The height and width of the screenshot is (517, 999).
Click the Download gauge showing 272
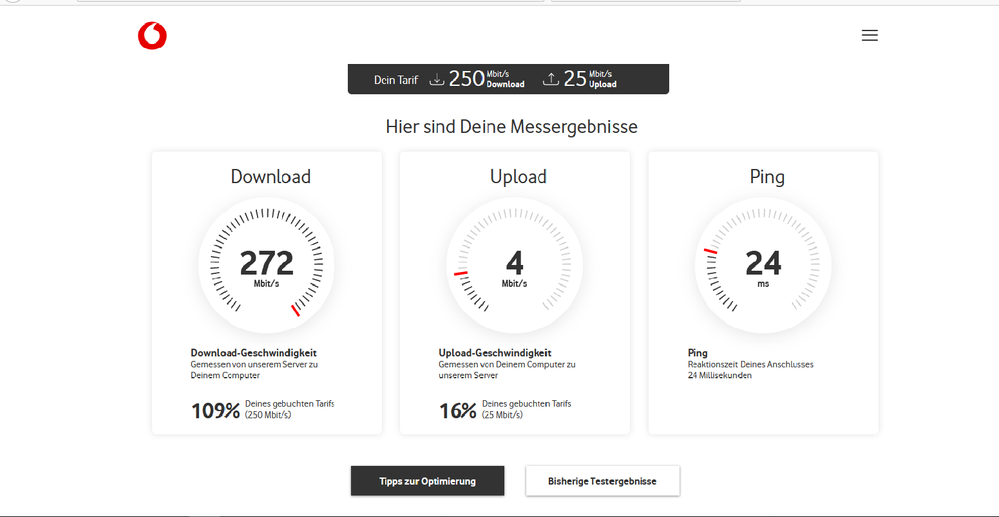(266, 265)
